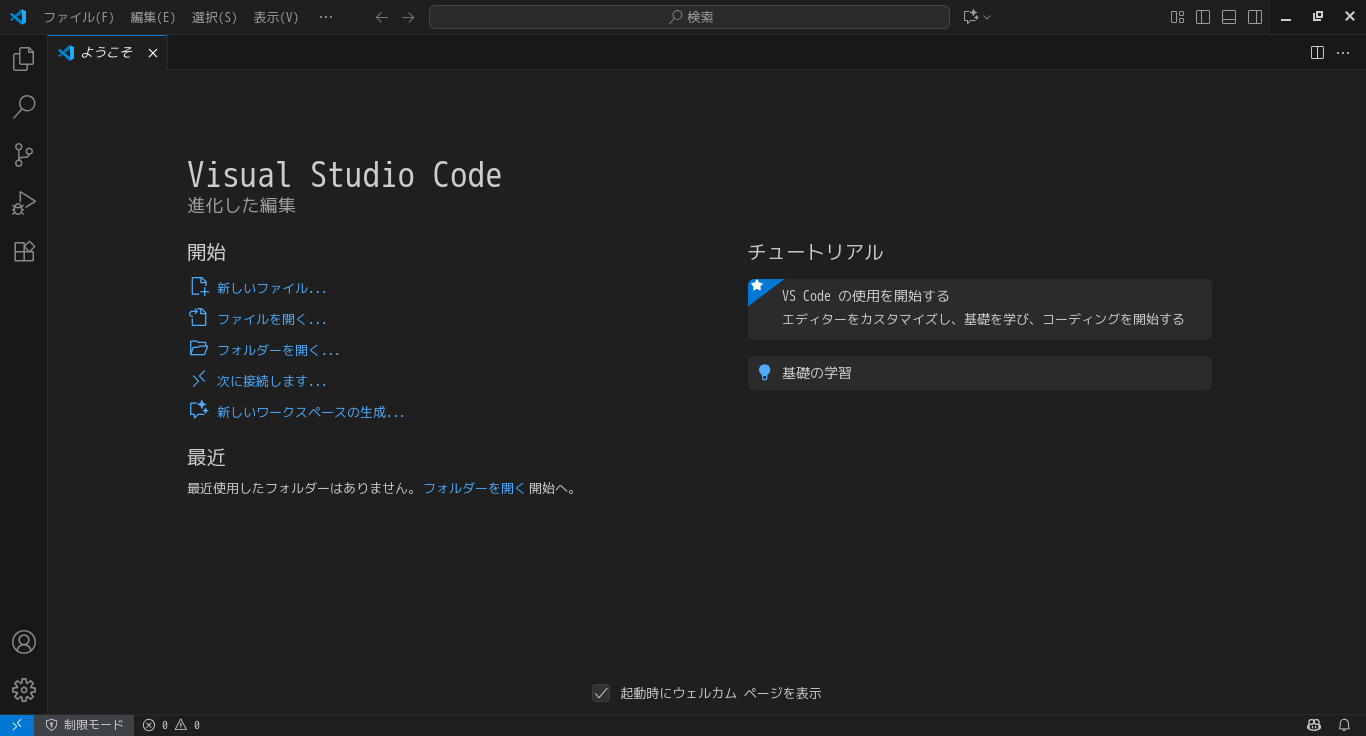The image size is (1366, 736).
Task: Toggle the primary side bar layout button
Action: click(1203, 17)
